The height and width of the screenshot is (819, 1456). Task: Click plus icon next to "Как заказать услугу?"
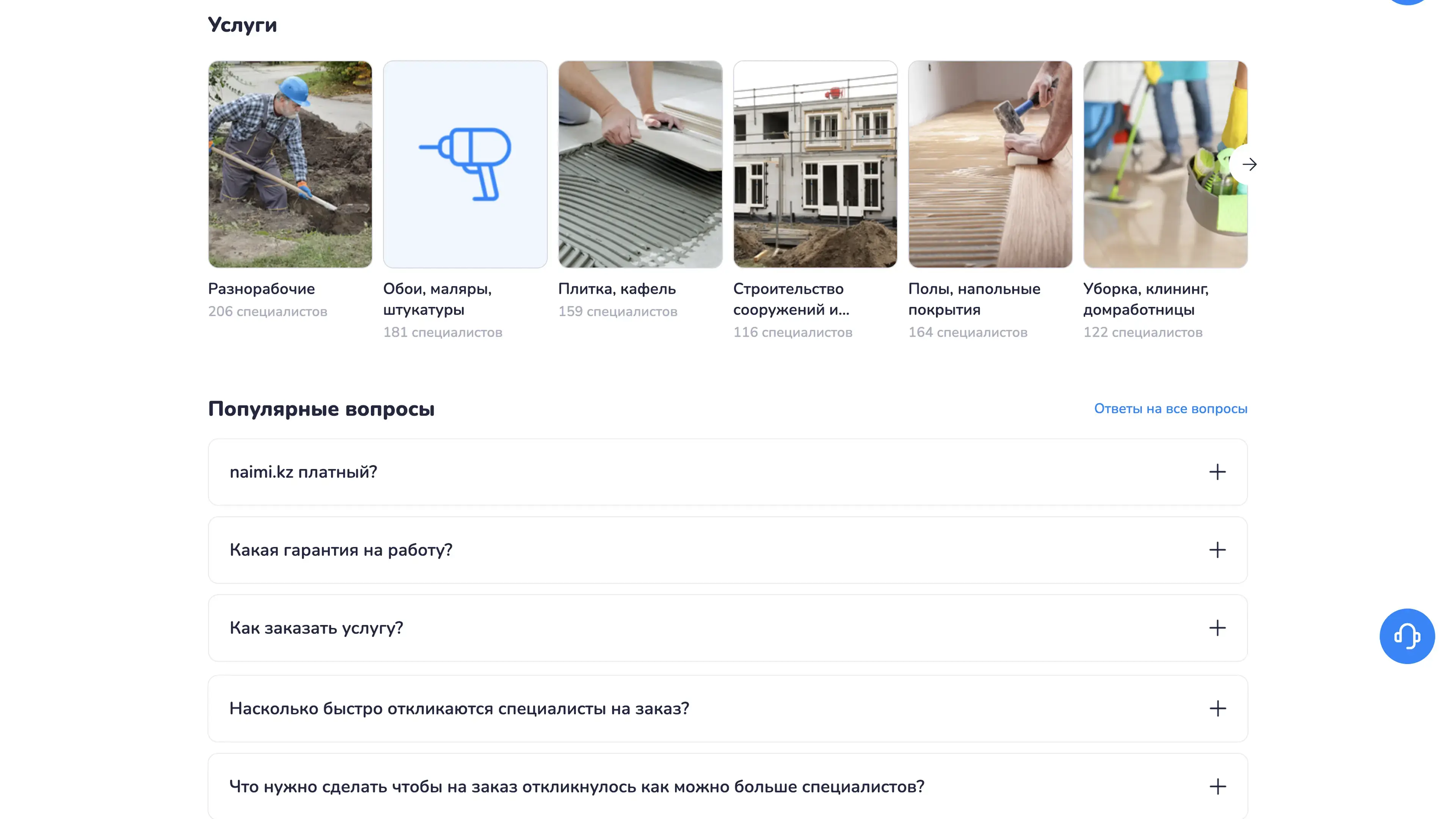1217,628
